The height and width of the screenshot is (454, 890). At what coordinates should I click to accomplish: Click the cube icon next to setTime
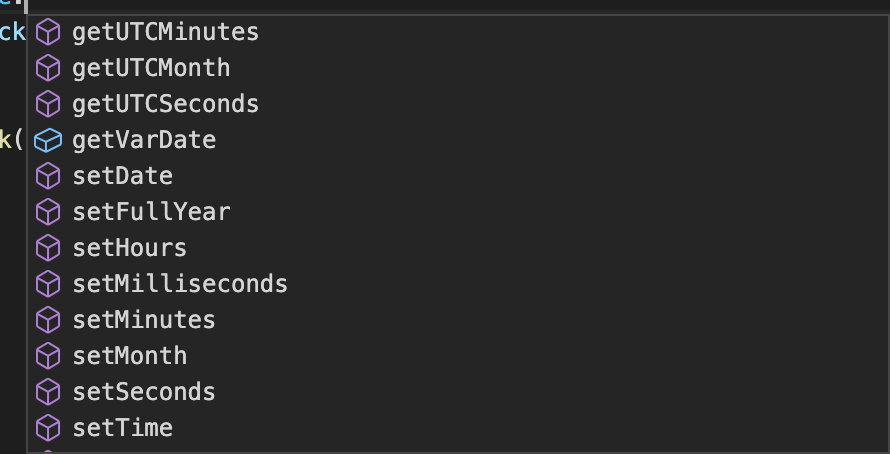[x=48, y=428]
